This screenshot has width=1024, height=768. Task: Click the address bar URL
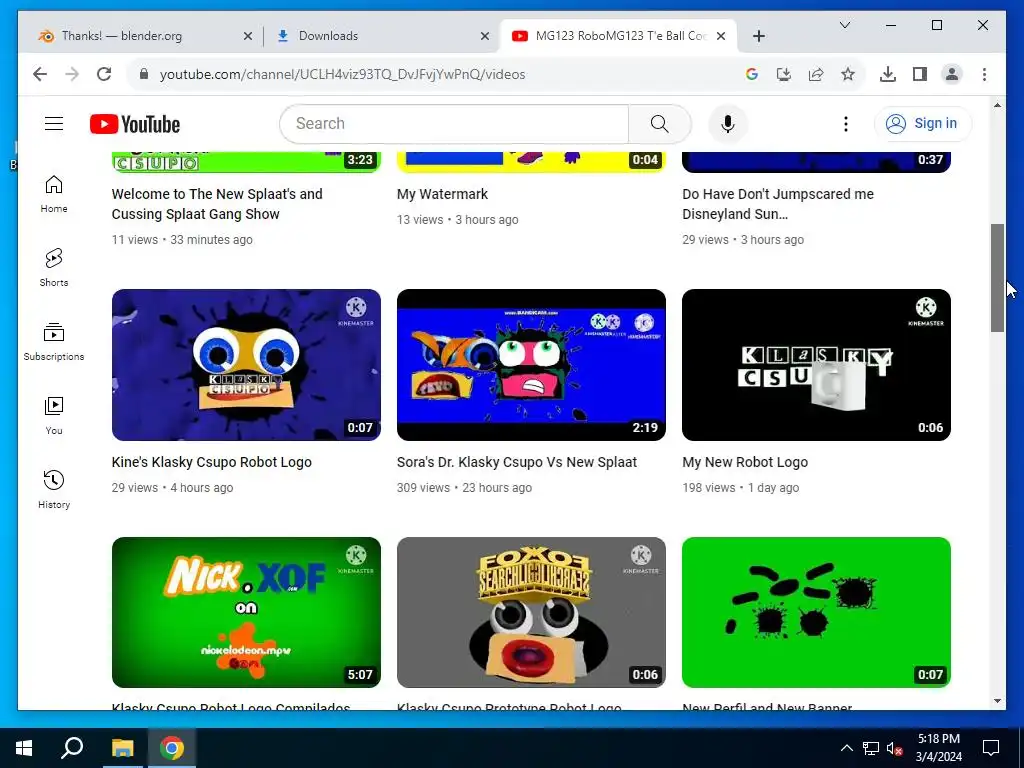pyautogui.click(x=342, y=74)
